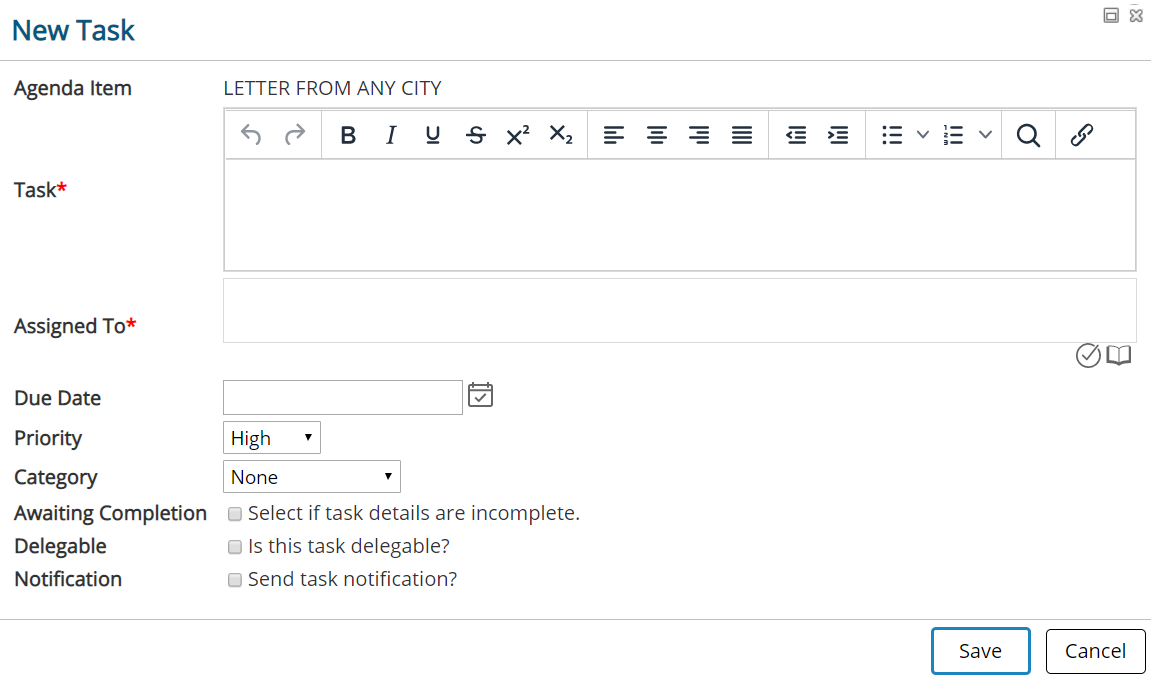1151x678 pixels.
Task: Toggle strikethrough text formatting
Action: click(476, 135)
